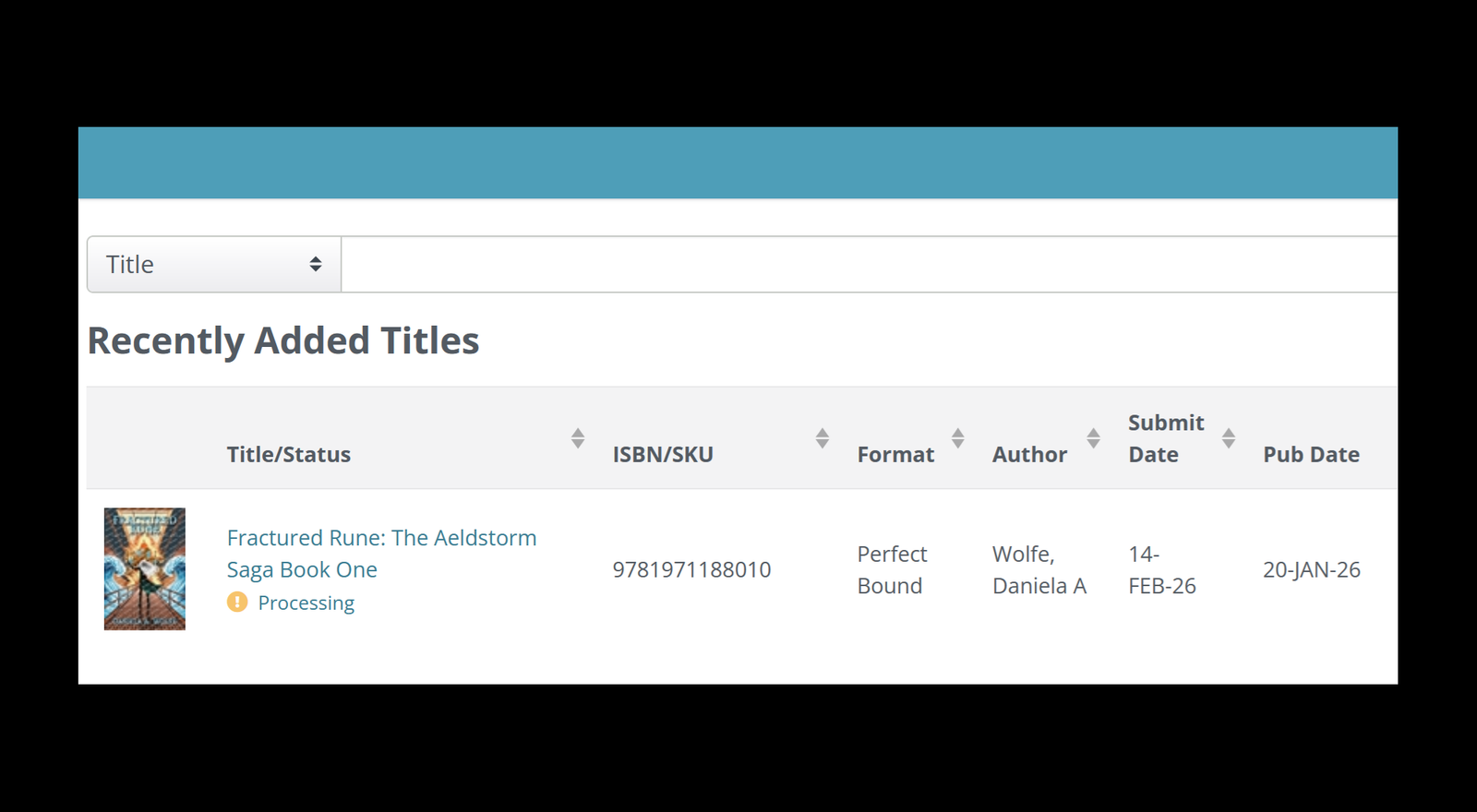Sort by Author using its sort arrows

(1094, 438)
